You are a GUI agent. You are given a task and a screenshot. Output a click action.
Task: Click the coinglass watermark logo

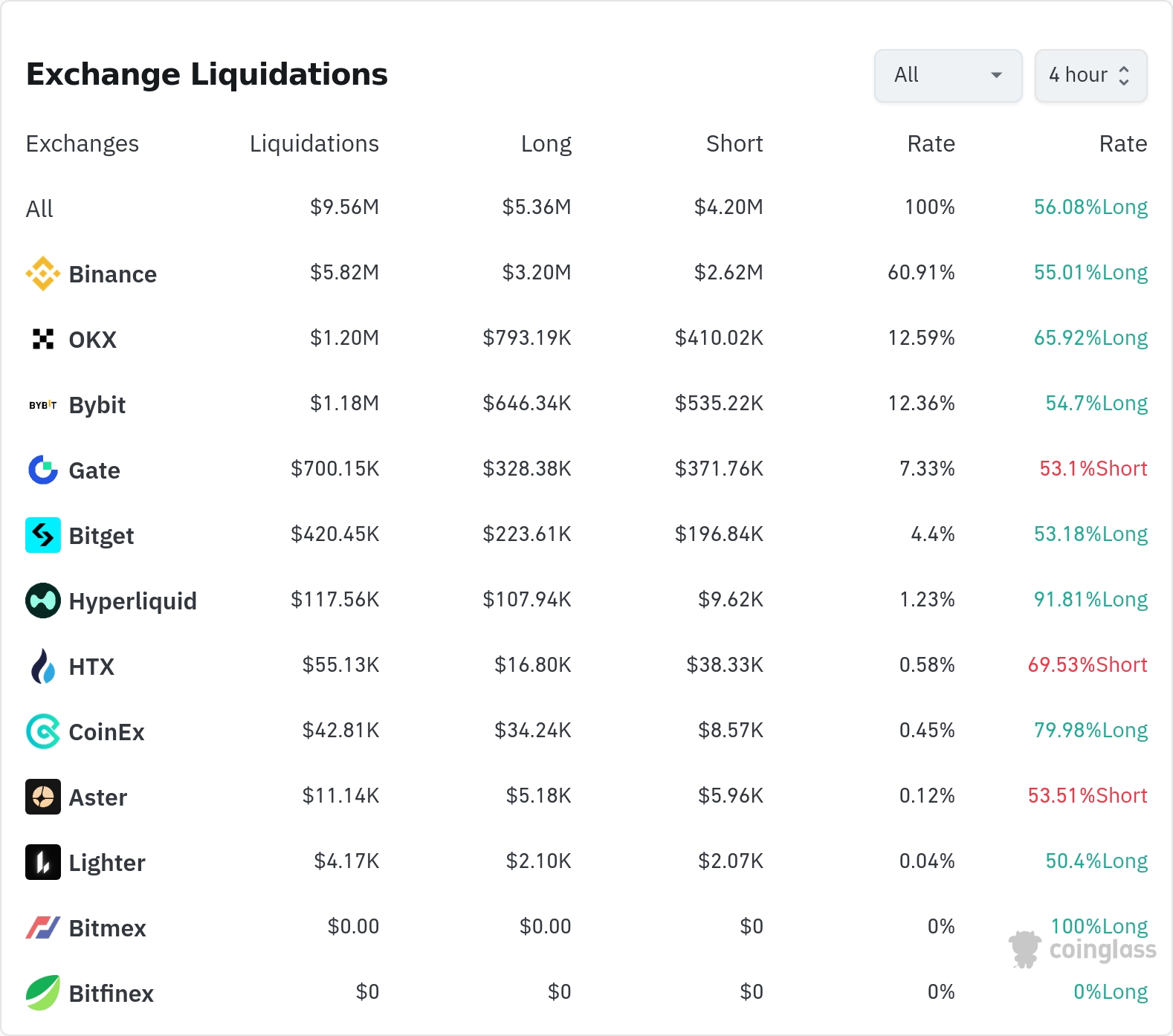[1082, 950]
